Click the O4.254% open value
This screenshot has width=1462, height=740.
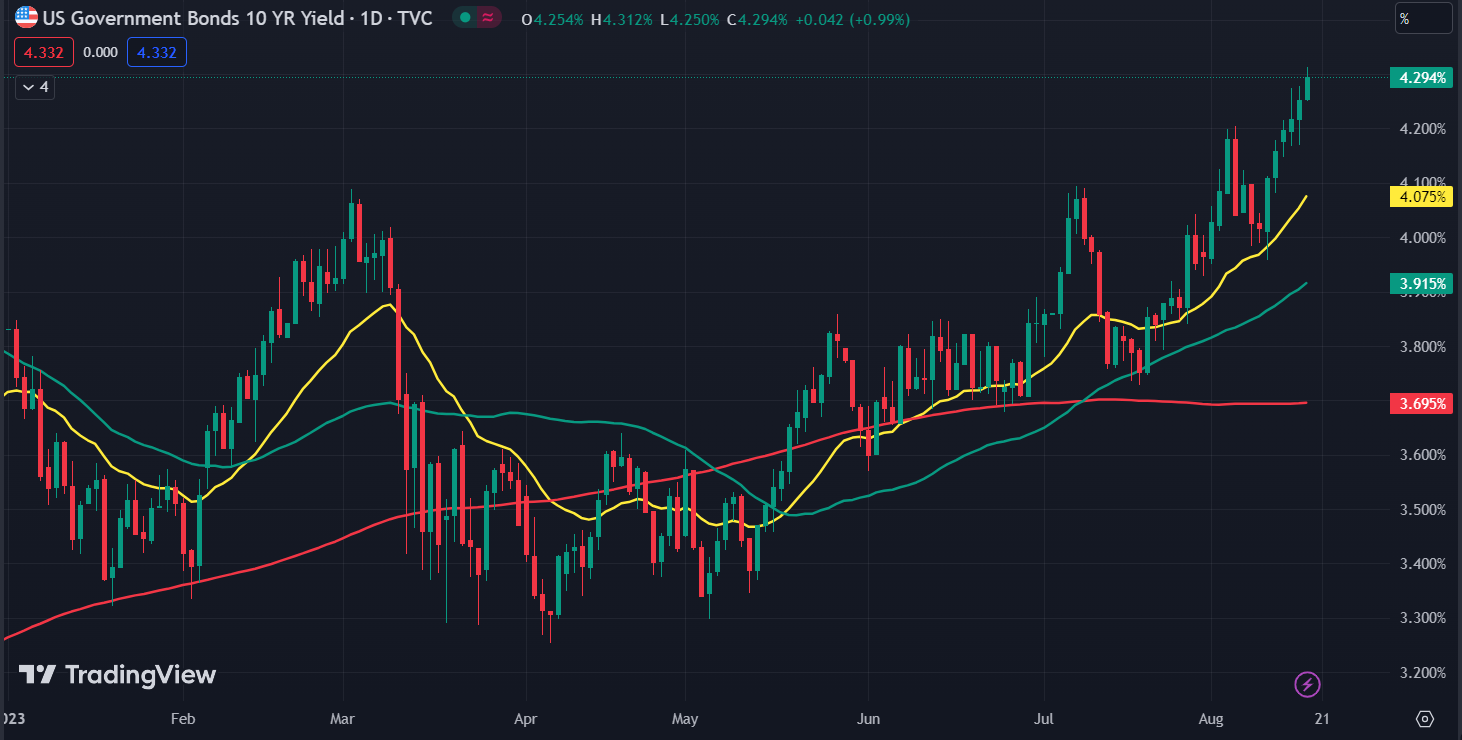tap(554, 18)
